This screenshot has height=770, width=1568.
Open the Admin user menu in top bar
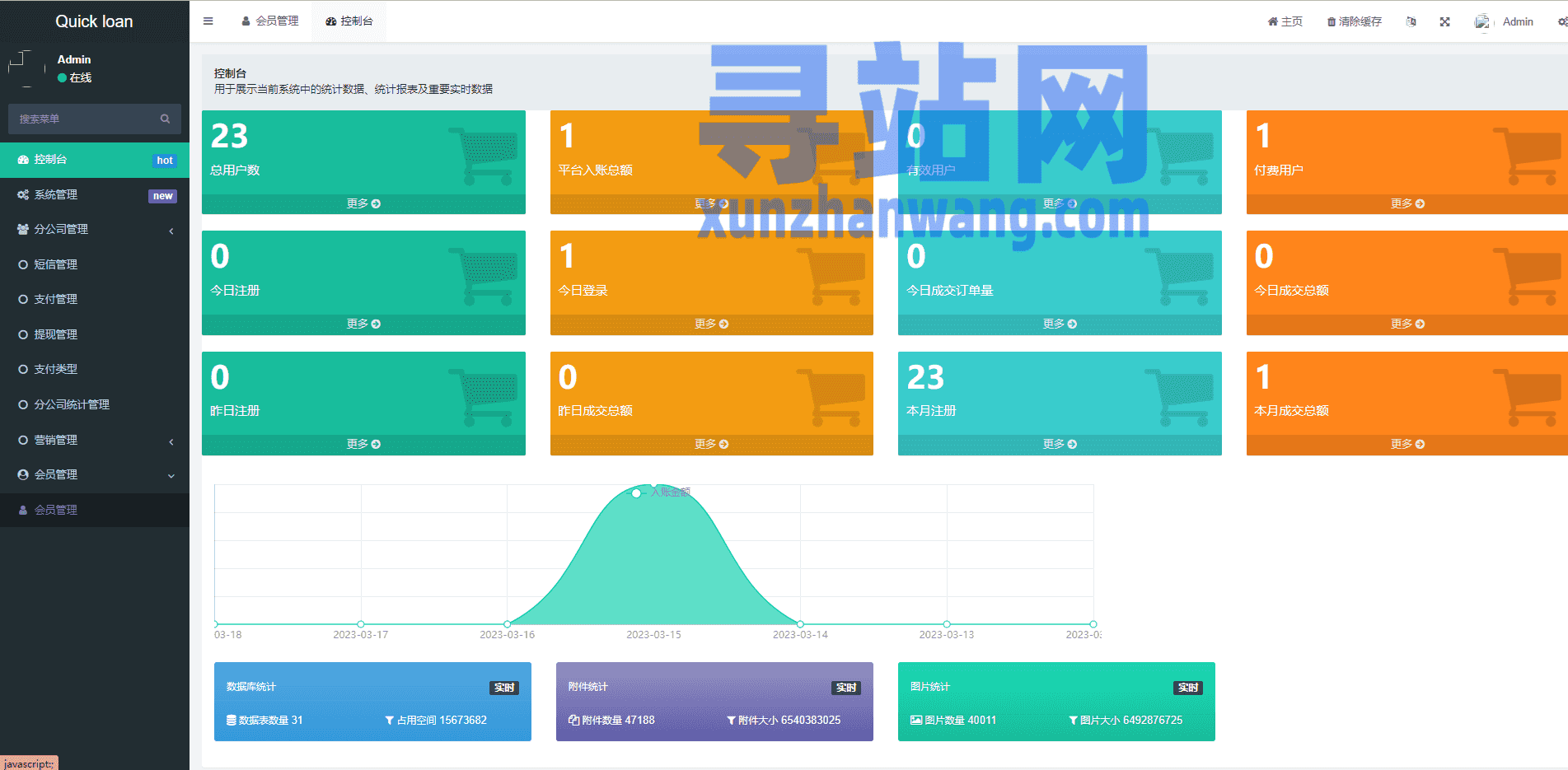(x=1505, y=21)
